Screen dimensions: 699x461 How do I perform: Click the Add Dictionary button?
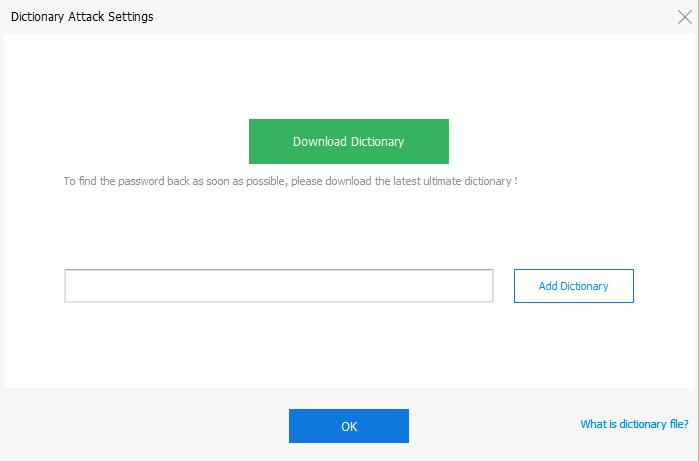click(574, 286)
